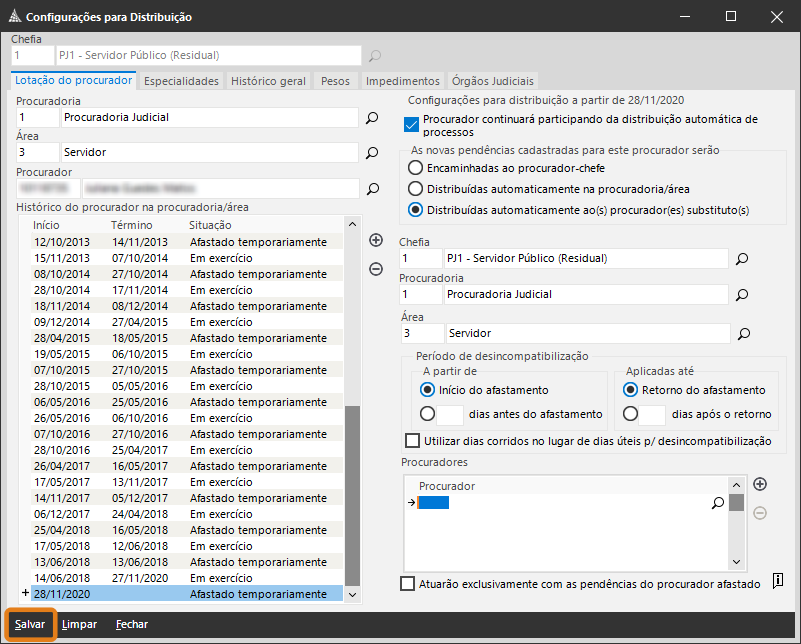This screenshot has width=801, height=644.
Task: Open the info icon near Atuarão exclusivamente
Action: pos(777,583)
